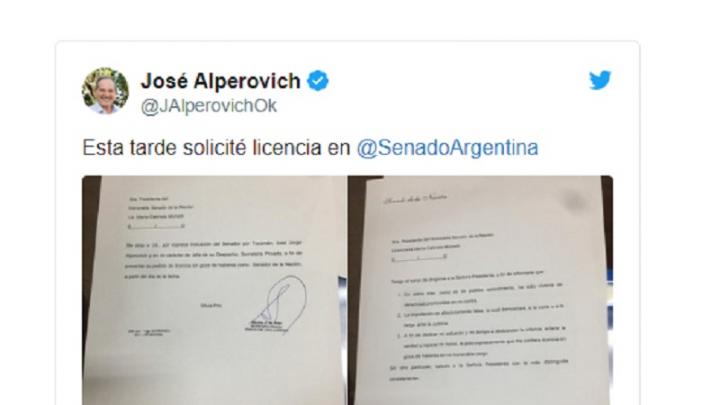Click the handwritten signature in left document
Viewport: 720px width, 405px height.
(x=281, y=302)
